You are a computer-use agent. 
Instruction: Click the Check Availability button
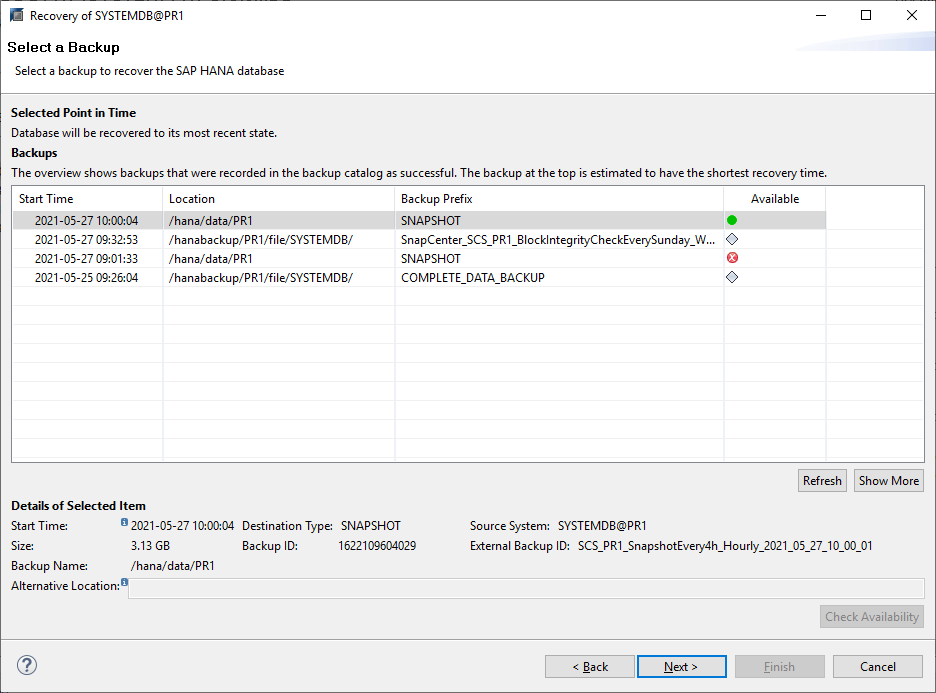[x=872, y=617]
